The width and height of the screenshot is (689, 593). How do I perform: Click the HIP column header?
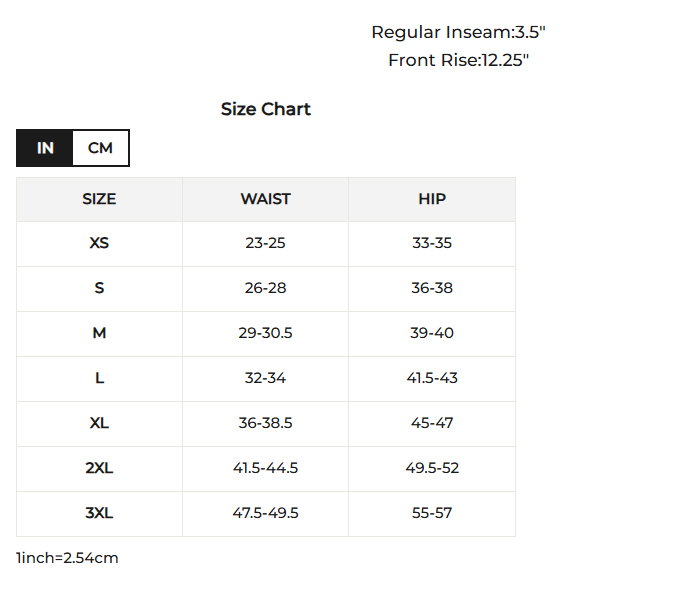(432, 199)
